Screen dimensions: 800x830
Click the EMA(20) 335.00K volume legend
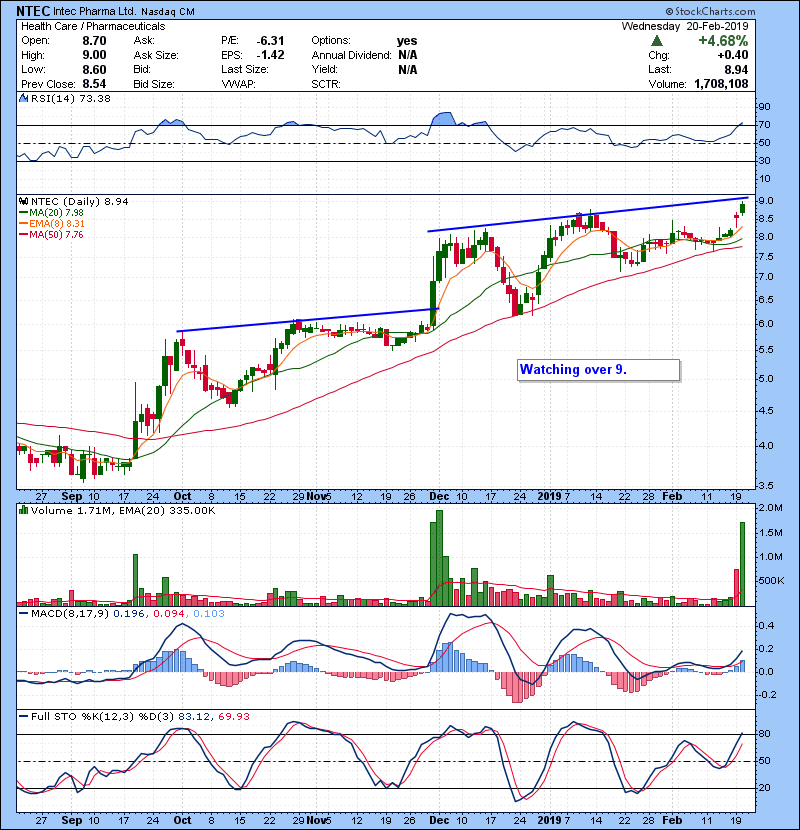tap(167, 510)
